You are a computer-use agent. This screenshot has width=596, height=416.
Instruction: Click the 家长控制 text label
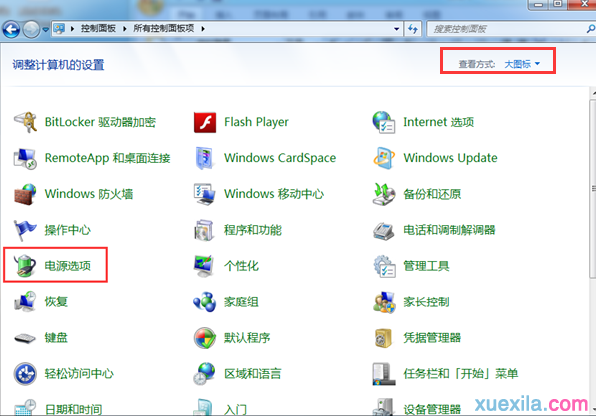pos(426,302)
